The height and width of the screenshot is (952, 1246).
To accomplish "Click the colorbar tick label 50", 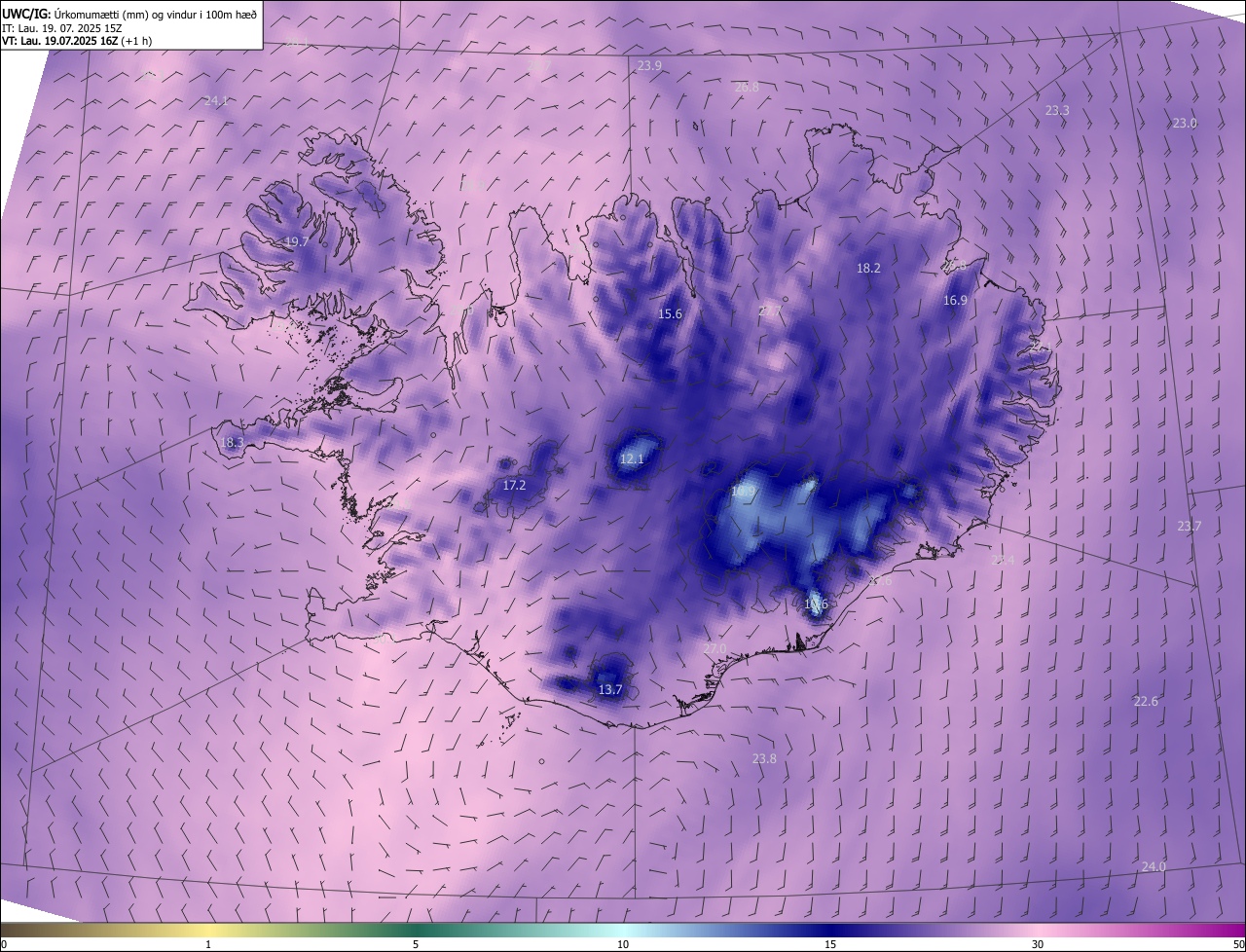I will (1238, 945).
